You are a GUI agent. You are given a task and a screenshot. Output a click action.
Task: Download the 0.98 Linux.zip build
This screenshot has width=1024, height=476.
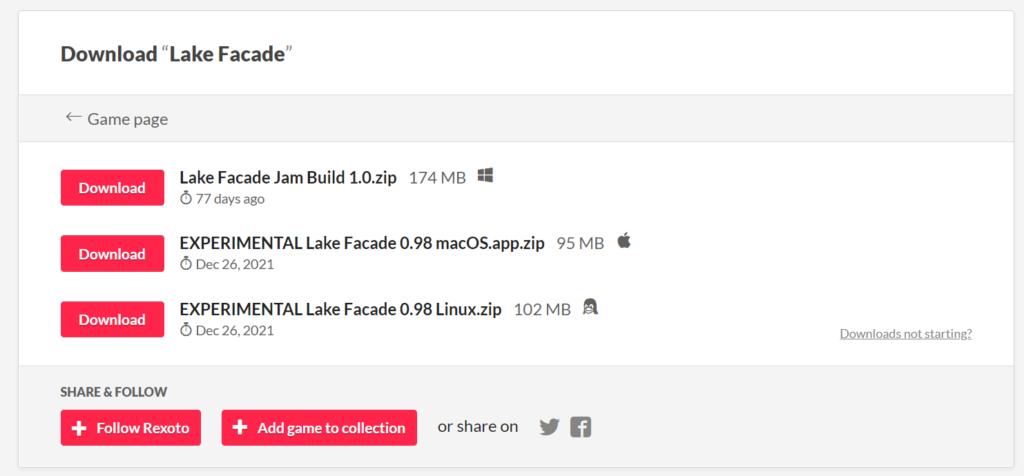[x=112, y=320]
